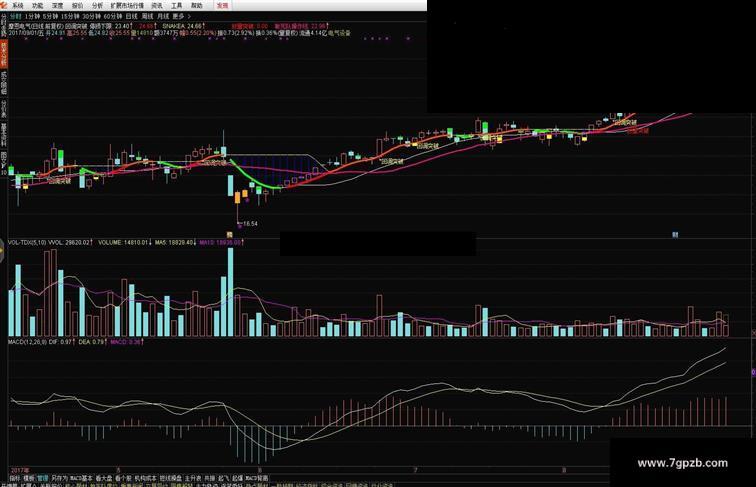Open the 资讯 menu
The width and height of the screenshot is (756, 487).
tap(157, 6)
